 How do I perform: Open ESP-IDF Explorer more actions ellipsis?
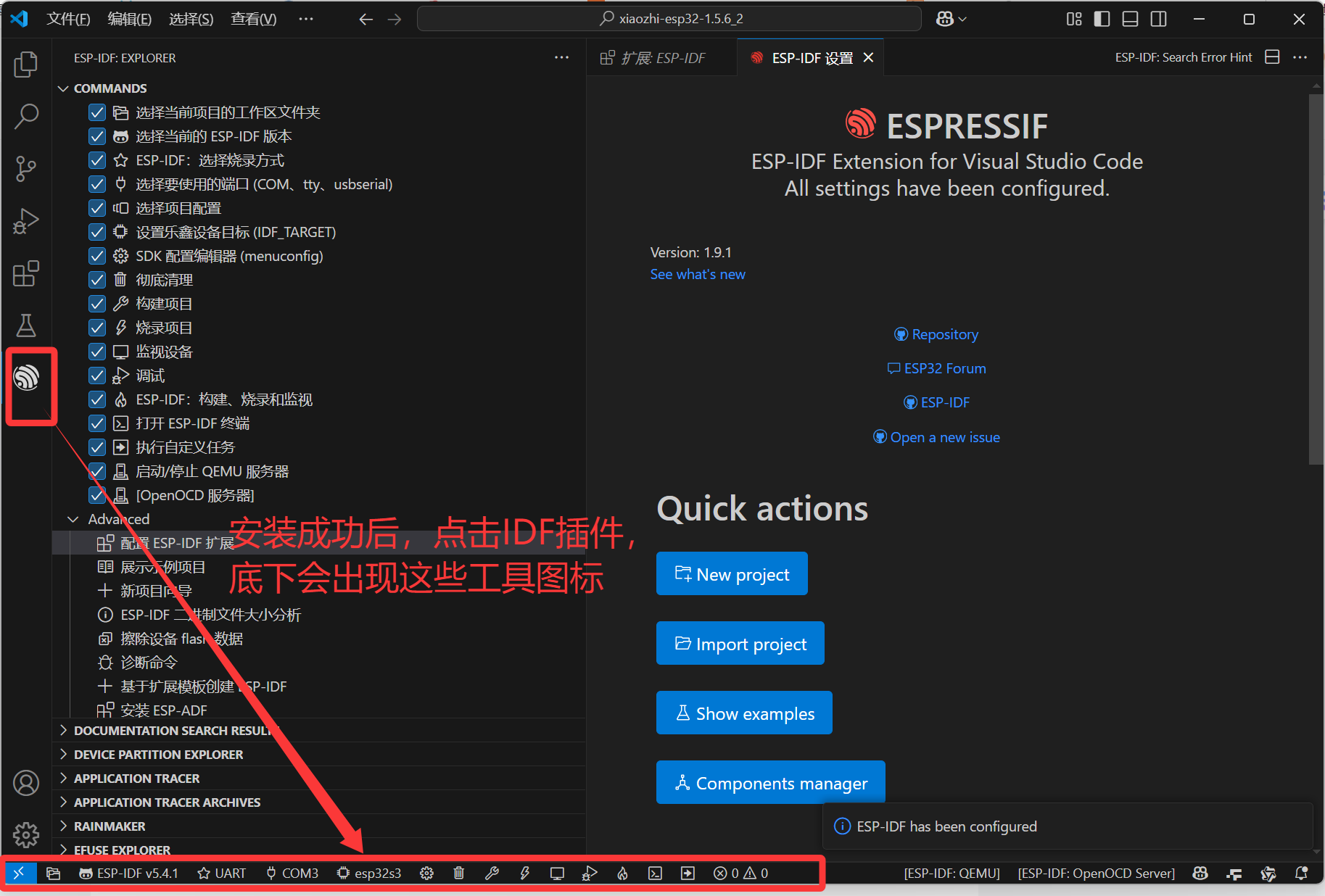tap(561, 57)
